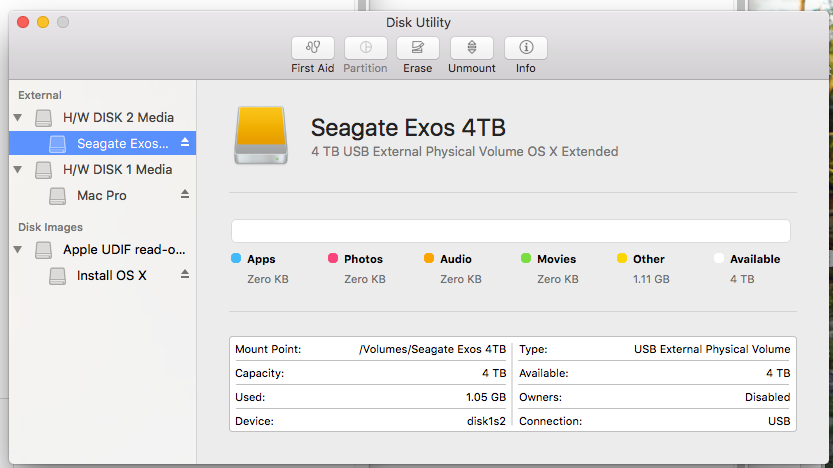The height and width of the screenshot is (468, 833).
Task: Collapse the H/W DISK 2 Media tree
Action: click(18, 117)
